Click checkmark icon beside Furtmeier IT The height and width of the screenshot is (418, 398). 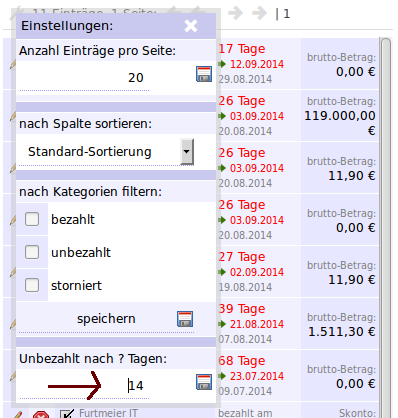[x=67, y=414]
